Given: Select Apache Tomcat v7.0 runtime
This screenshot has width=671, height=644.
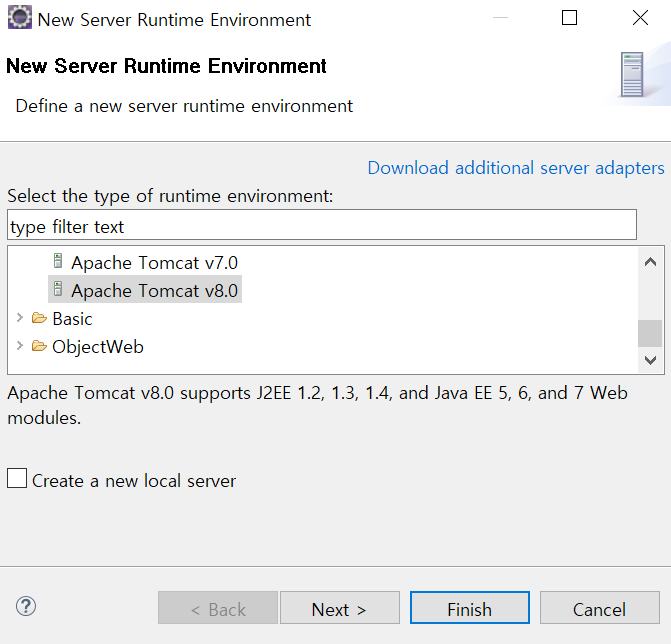Looking at the screenshot, I should point(154,262).
